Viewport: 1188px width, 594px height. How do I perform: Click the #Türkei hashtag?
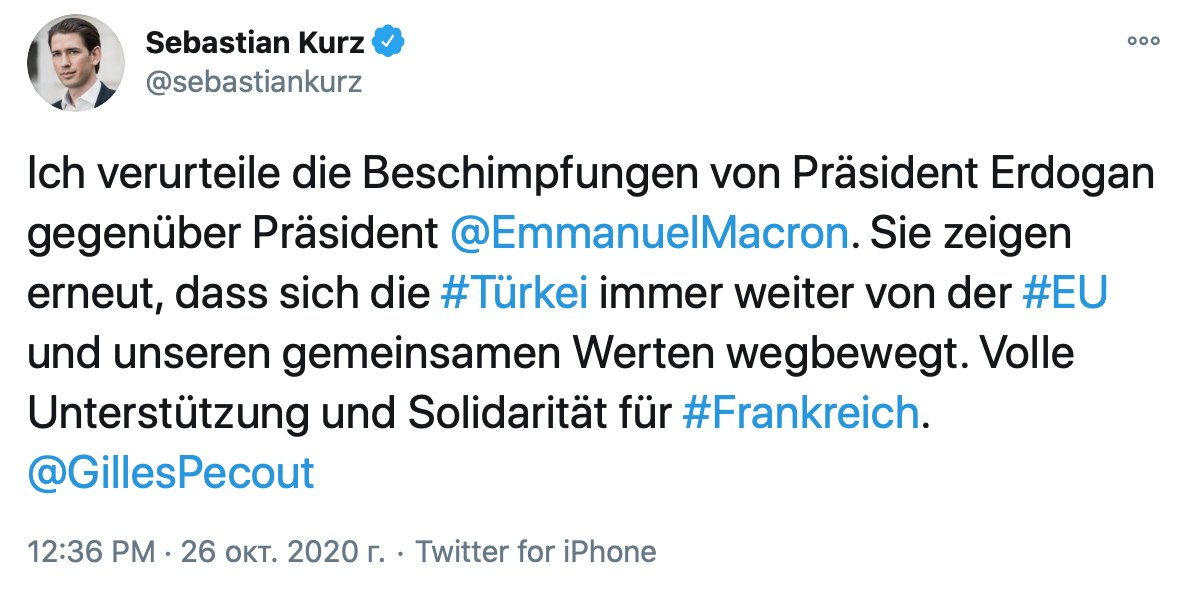(513, 295)
